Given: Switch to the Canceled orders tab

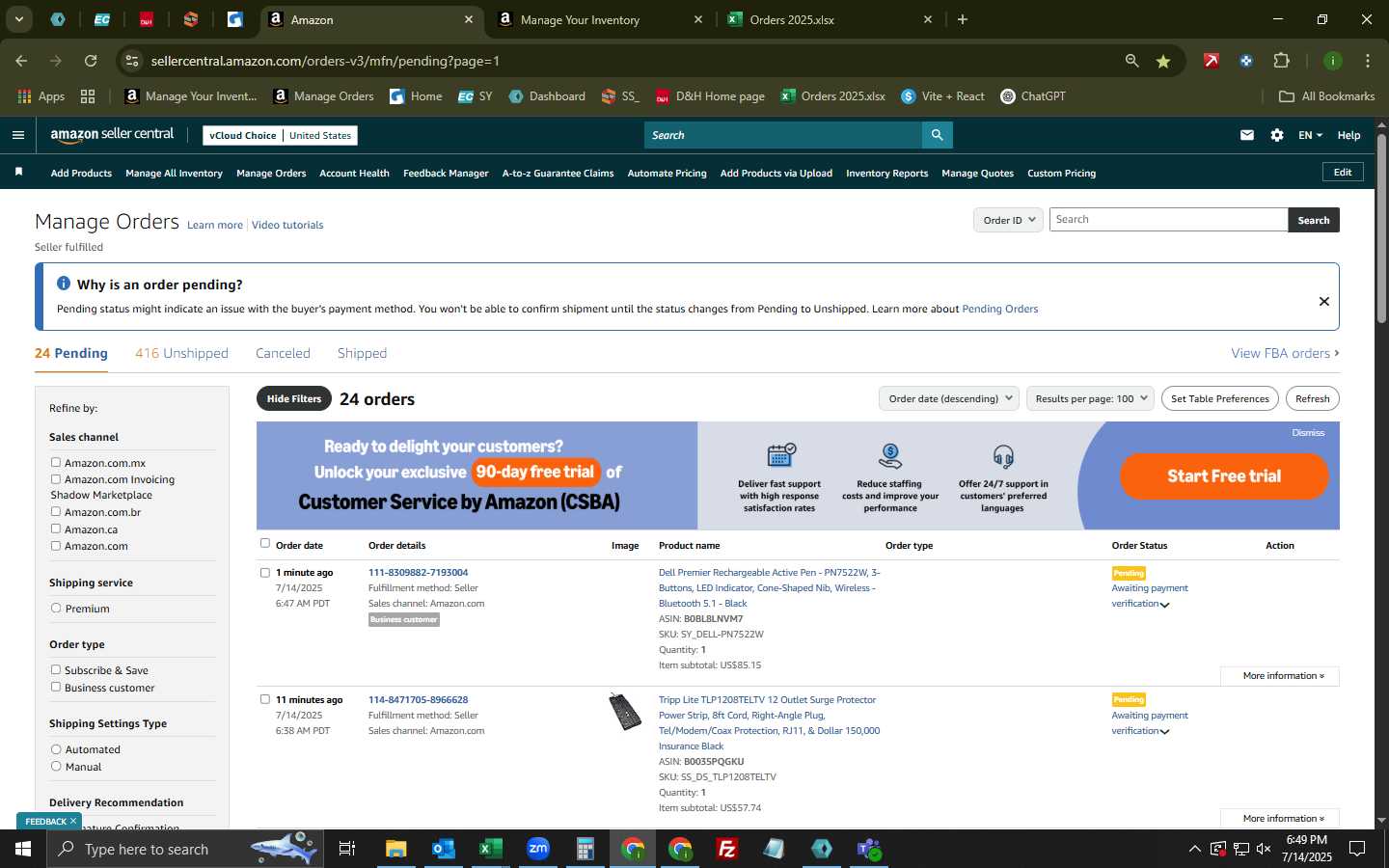Looking at the screenshot, I should pyautogui.click(x=283, y=353).
